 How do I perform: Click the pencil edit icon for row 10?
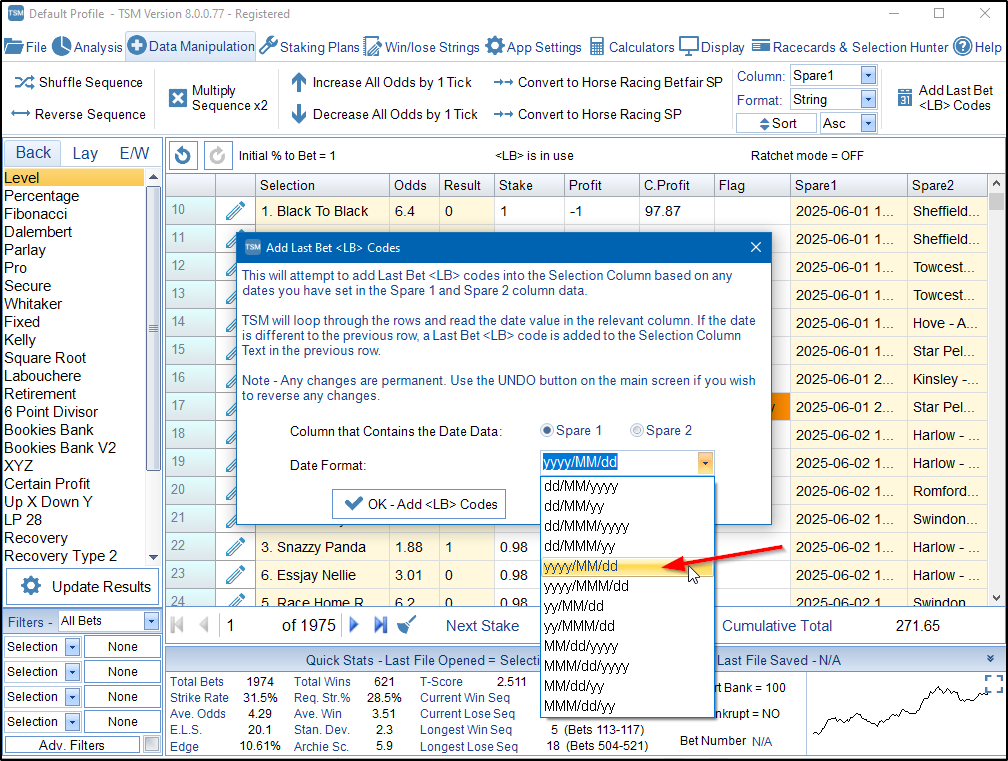[235, 211]
